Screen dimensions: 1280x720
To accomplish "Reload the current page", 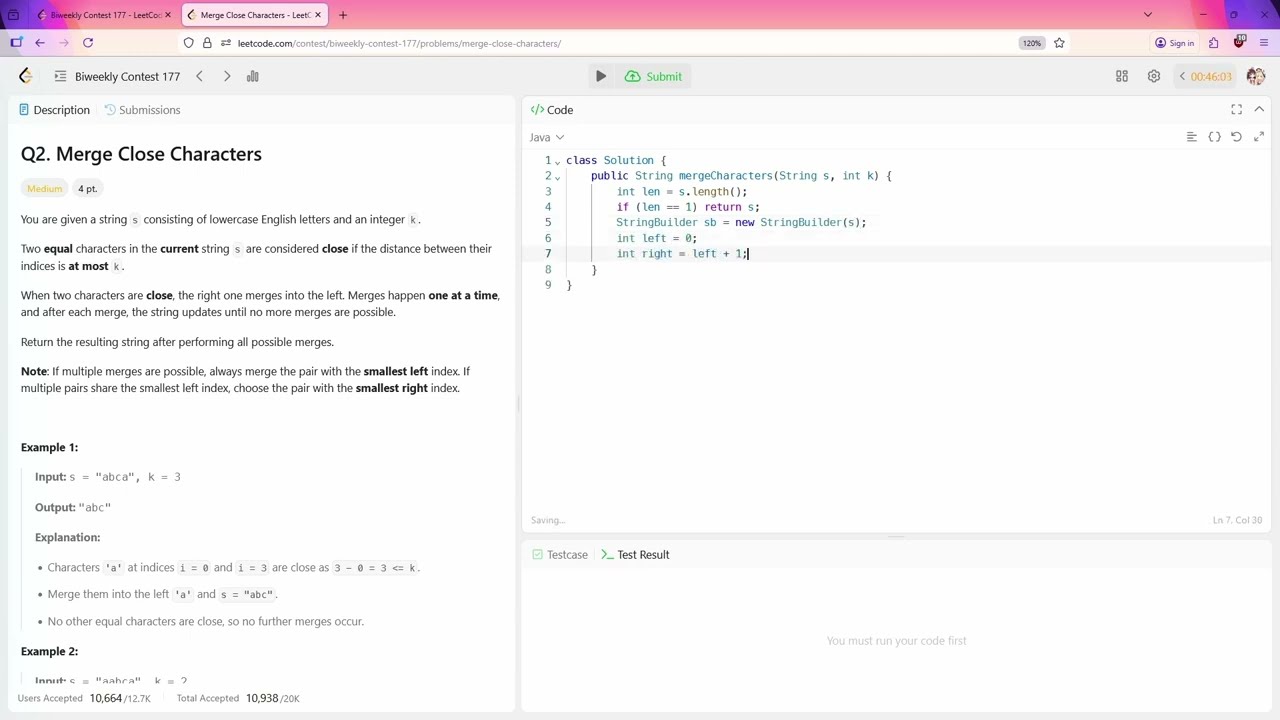I will (88, 43).
